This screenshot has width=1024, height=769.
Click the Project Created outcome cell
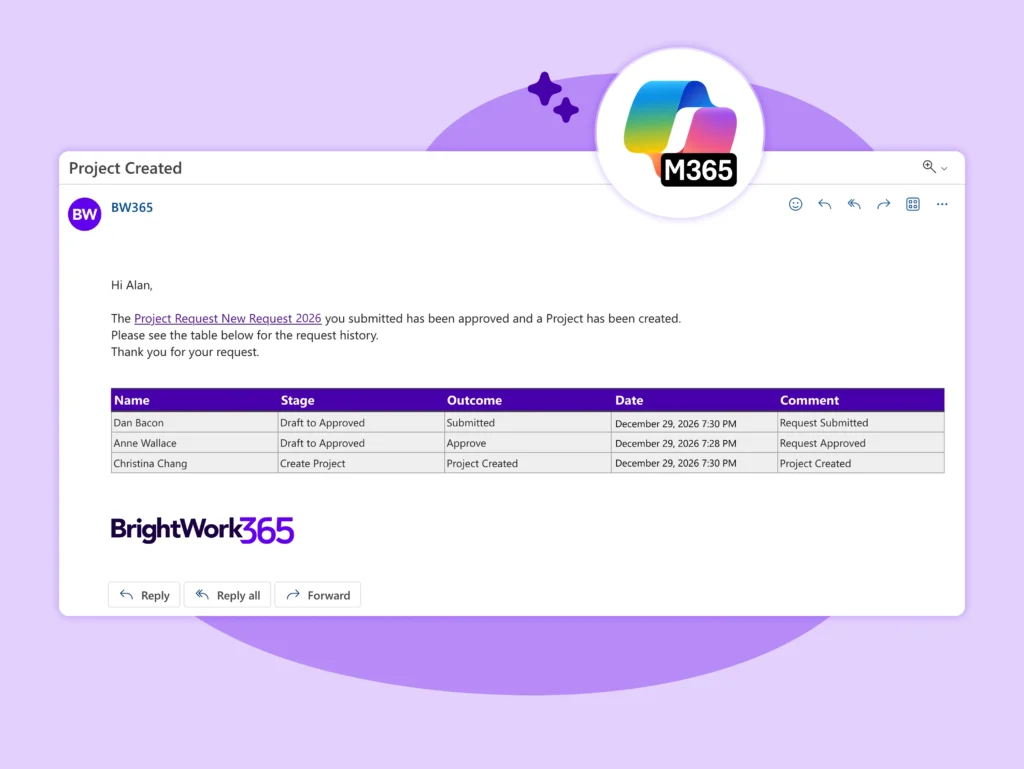pyautogui.click(x=528, y=463)
